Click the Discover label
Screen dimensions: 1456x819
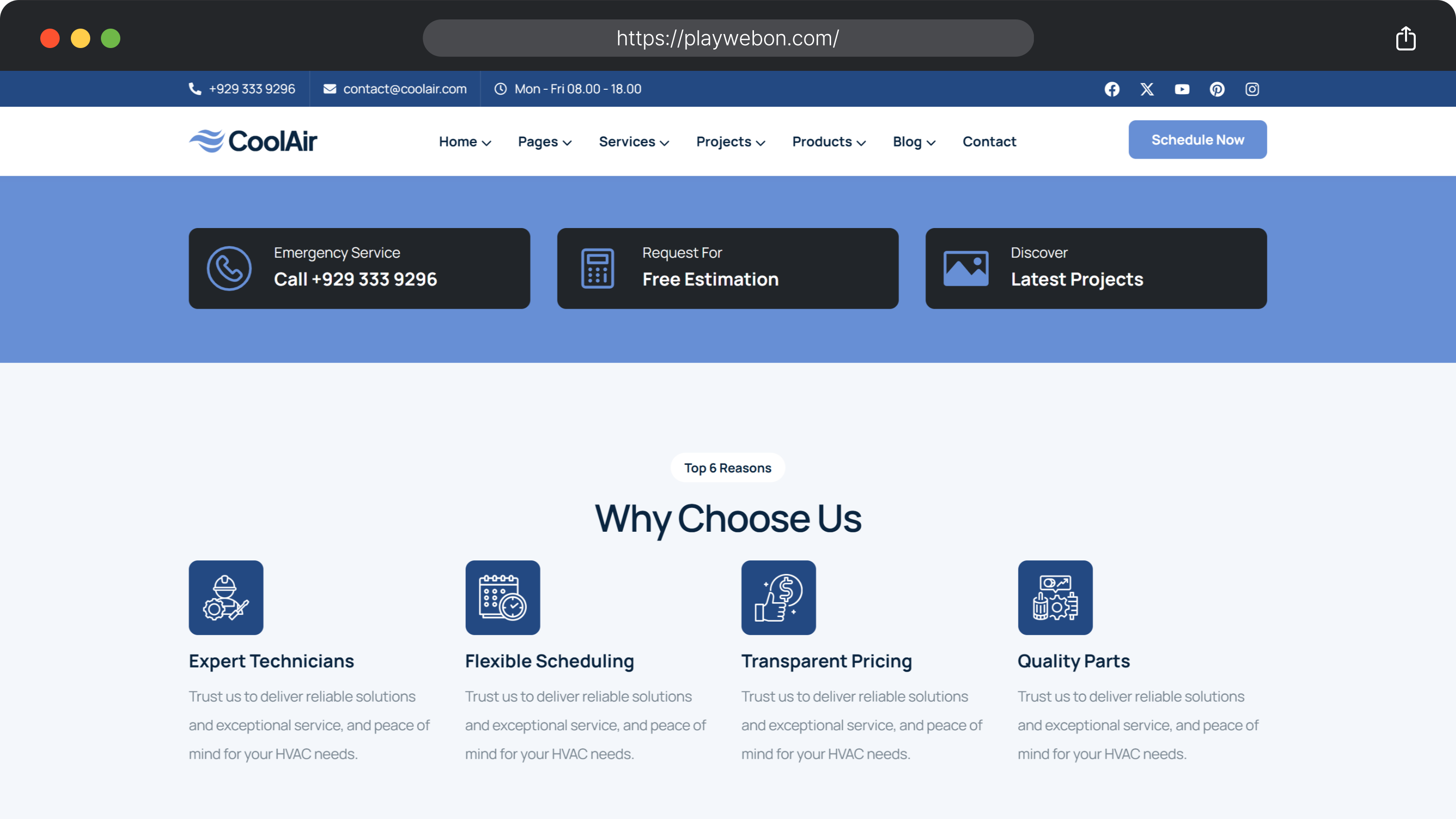coord(1039,253)
